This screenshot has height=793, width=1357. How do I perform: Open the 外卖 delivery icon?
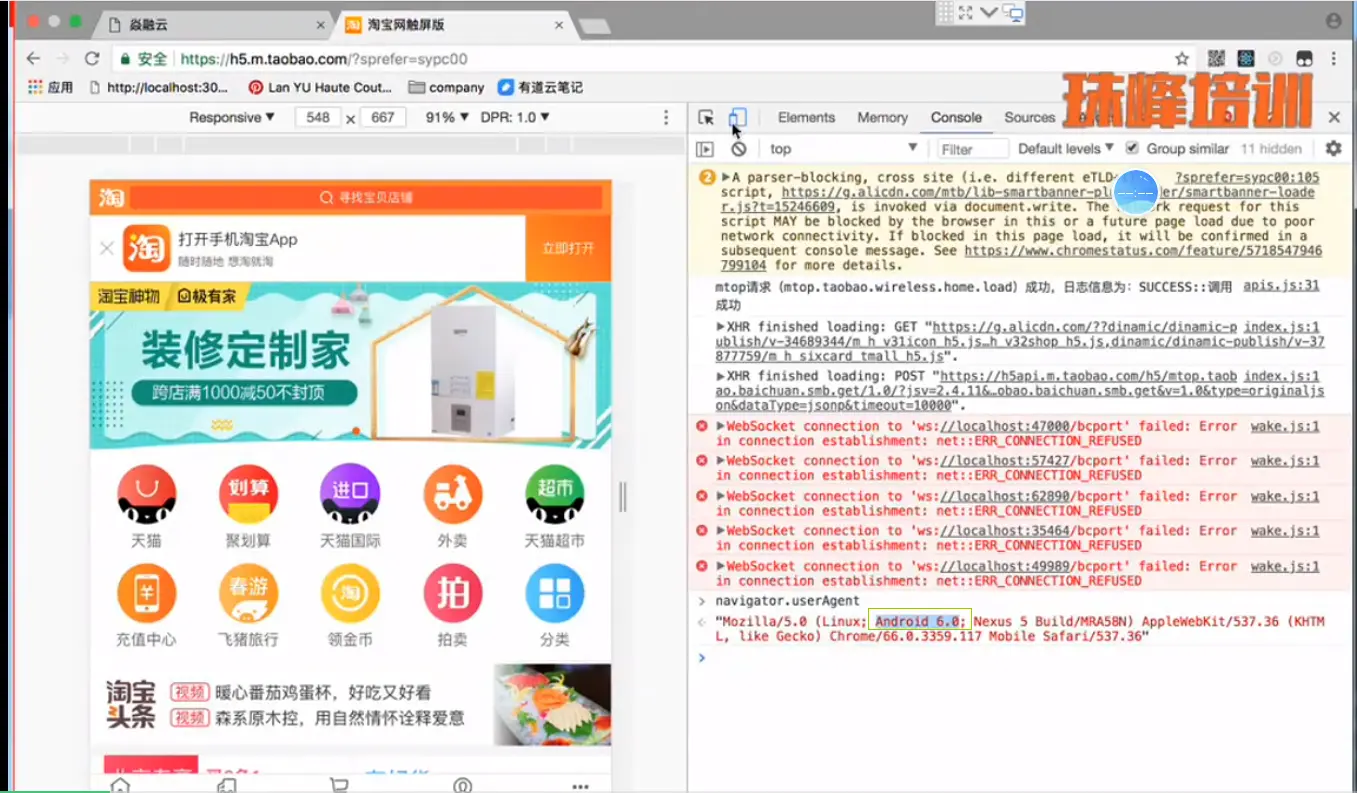click(453, 495)
